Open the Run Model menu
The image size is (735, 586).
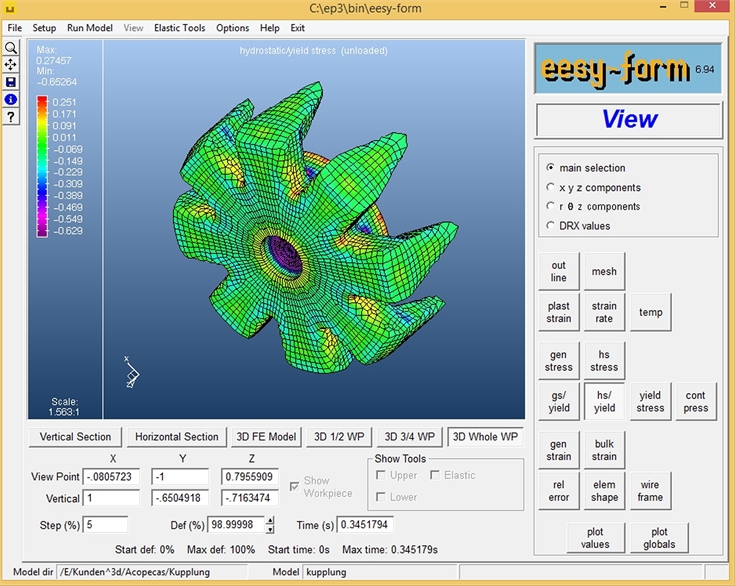pyautogui.click(x=90, y=28)
